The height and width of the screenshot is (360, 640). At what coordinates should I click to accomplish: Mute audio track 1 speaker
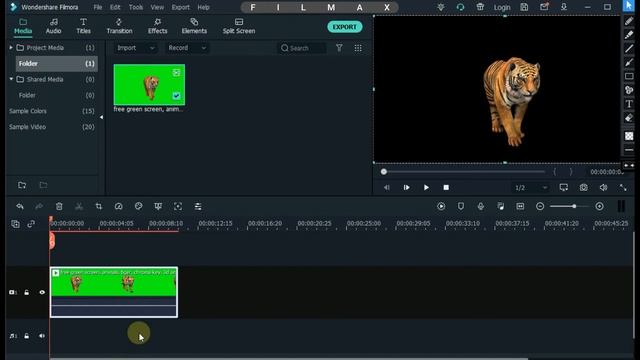pyautogui.click(x=42, y=336)
